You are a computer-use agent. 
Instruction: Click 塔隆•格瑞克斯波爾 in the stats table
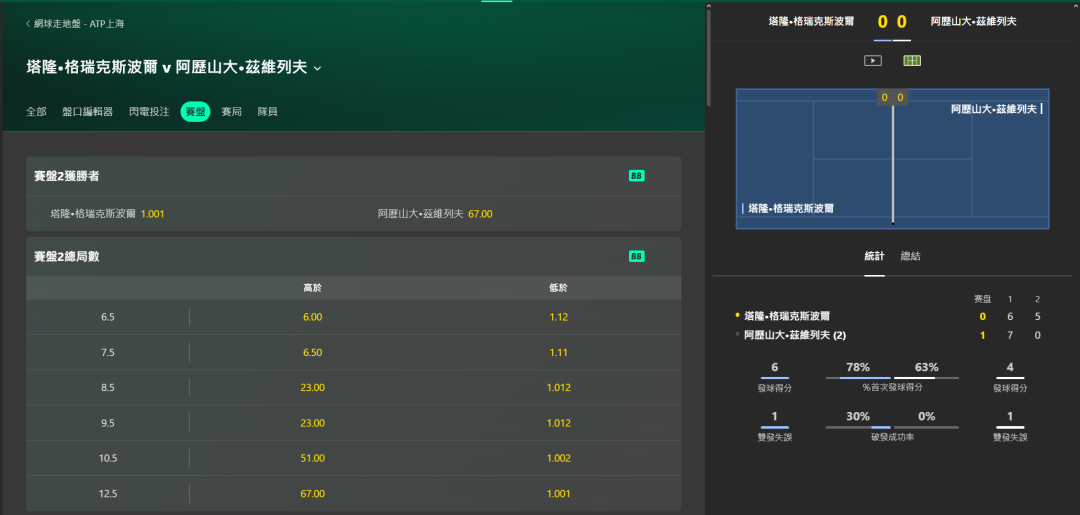click(x=787, y=316)
